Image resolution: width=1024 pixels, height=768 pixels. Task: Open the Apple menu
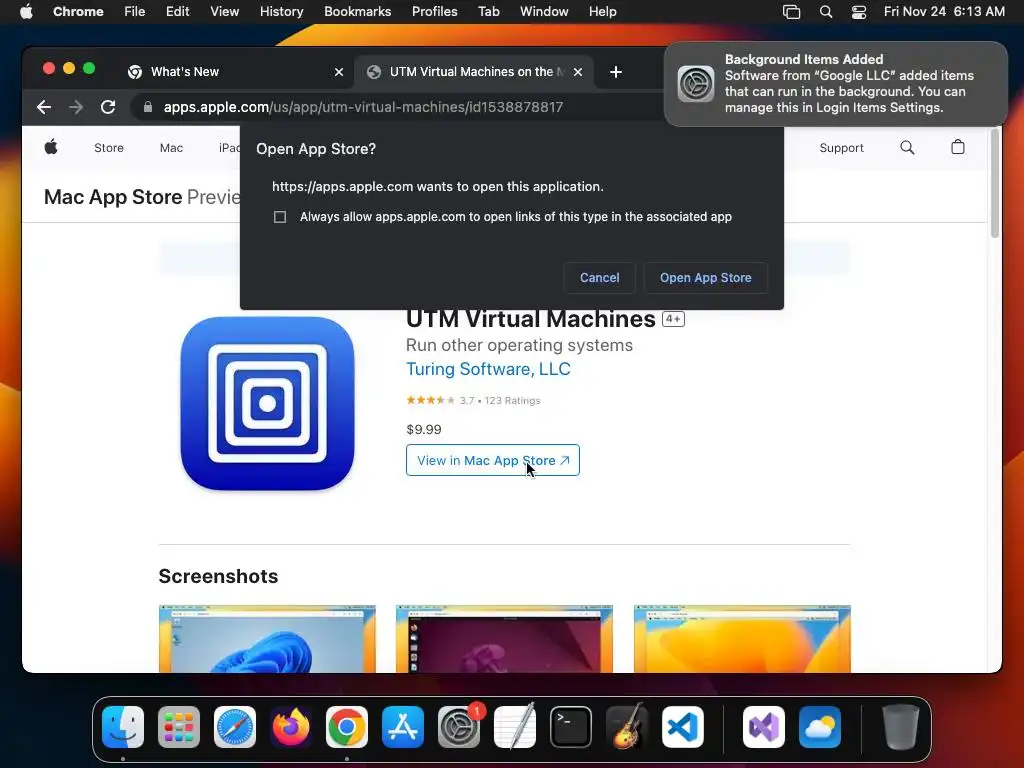click(26, 12)
